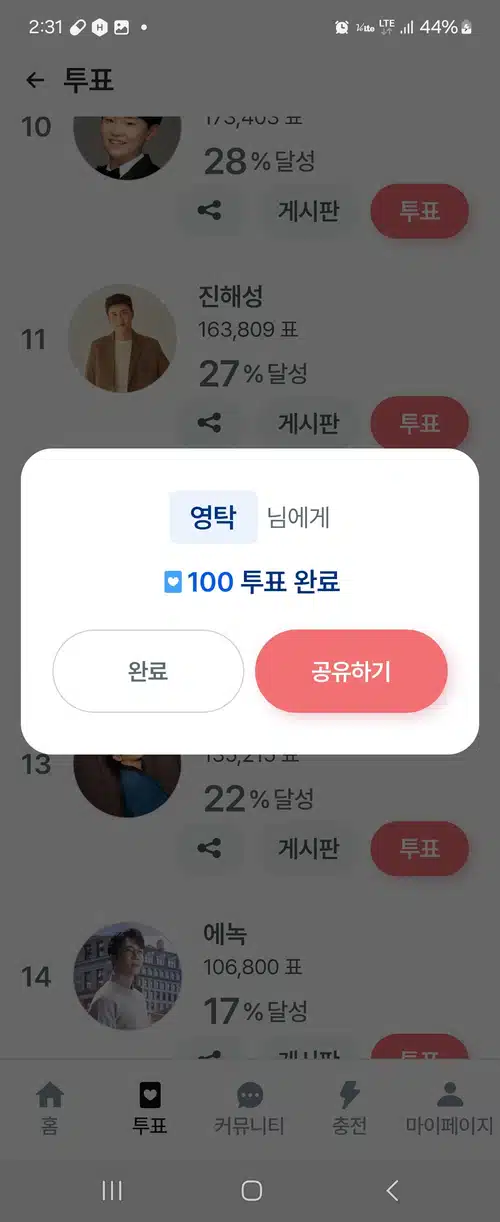
Task: Tap the 투표 button for rank 13
Action: 420,849
